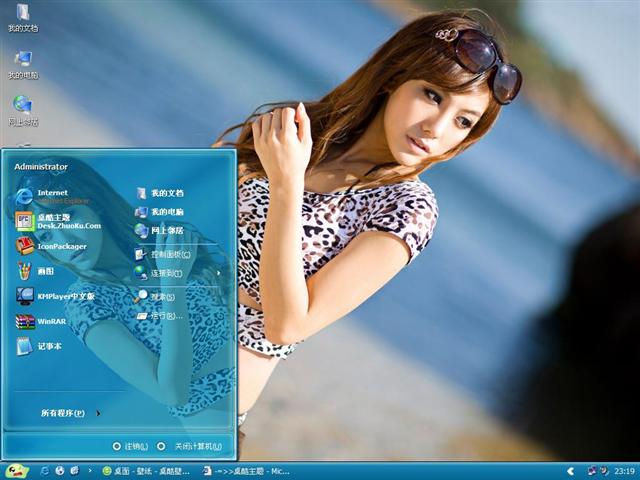Viewport: 640px width, 480px height.
Task: Open 网上邻居 in Start menu
Action: pos(160,231)
